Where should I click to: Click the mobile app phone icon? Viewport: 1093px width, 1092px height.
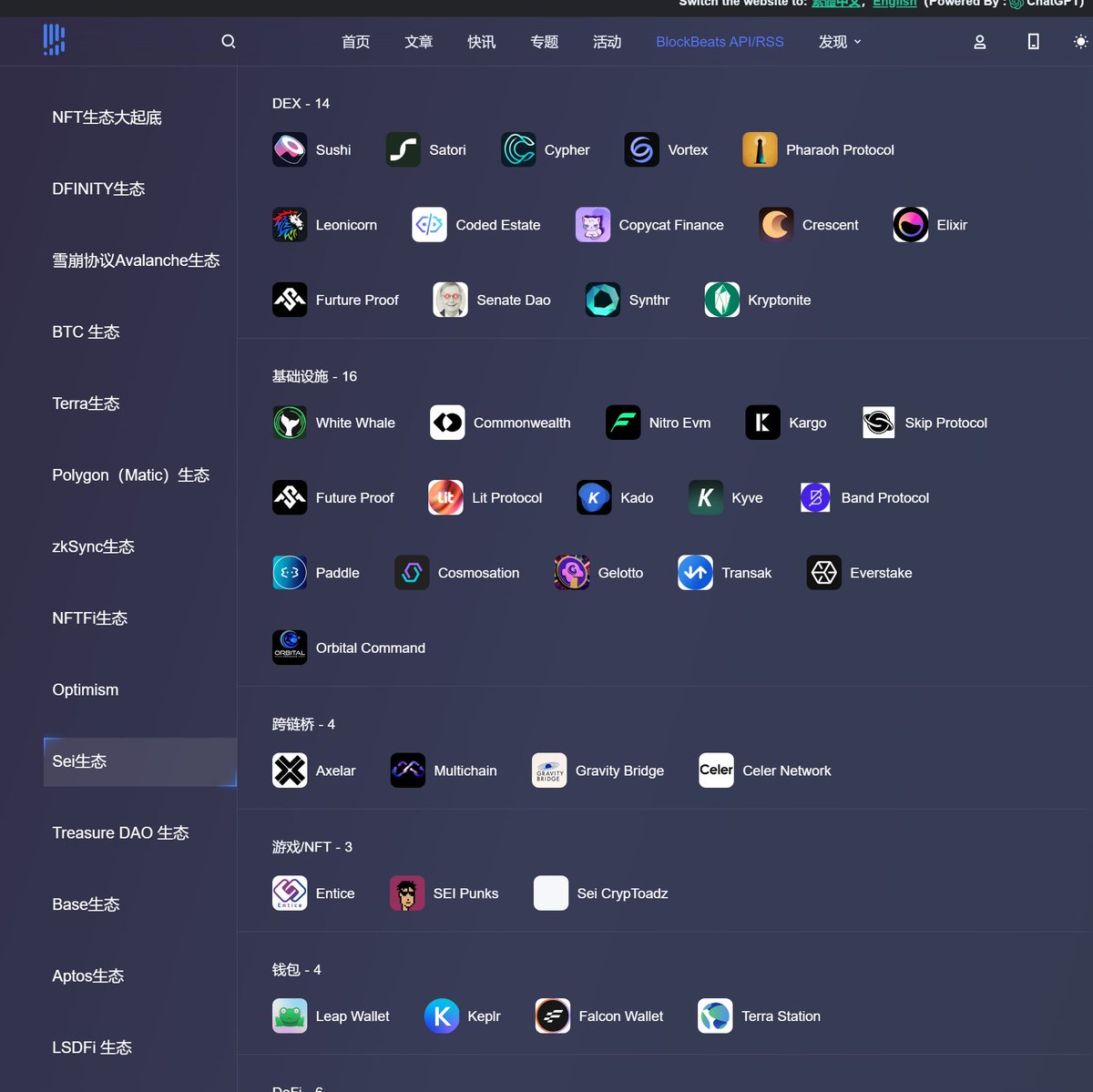[x=1034, y=42]
